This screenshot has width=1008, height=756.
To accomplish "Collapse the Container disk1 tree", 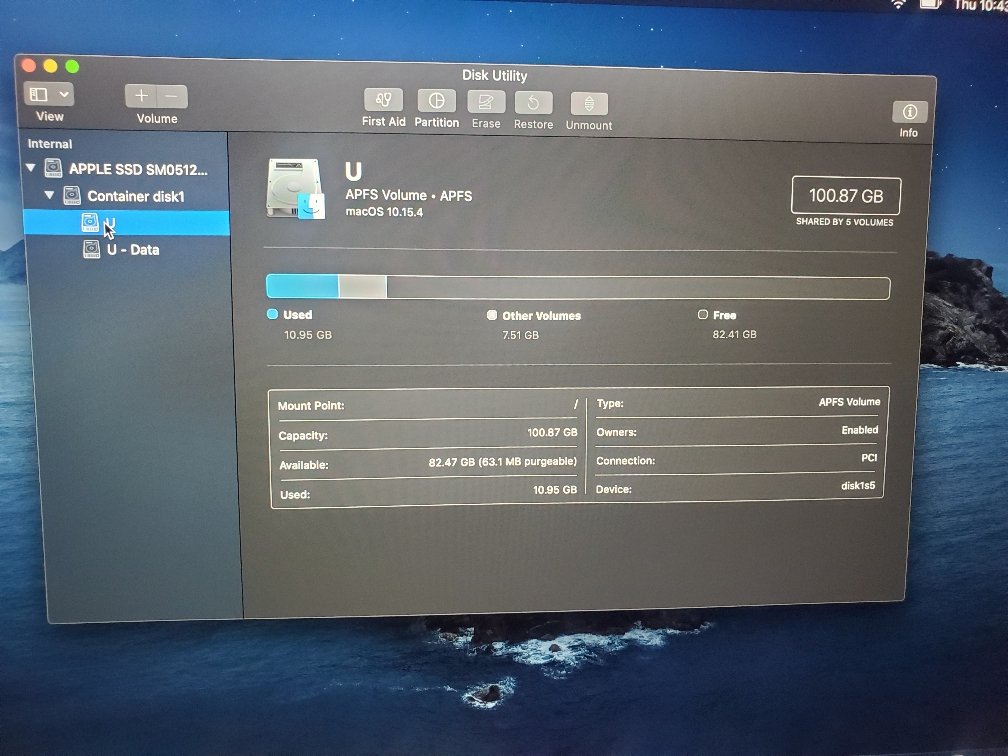I will click(x=50, y=194).
